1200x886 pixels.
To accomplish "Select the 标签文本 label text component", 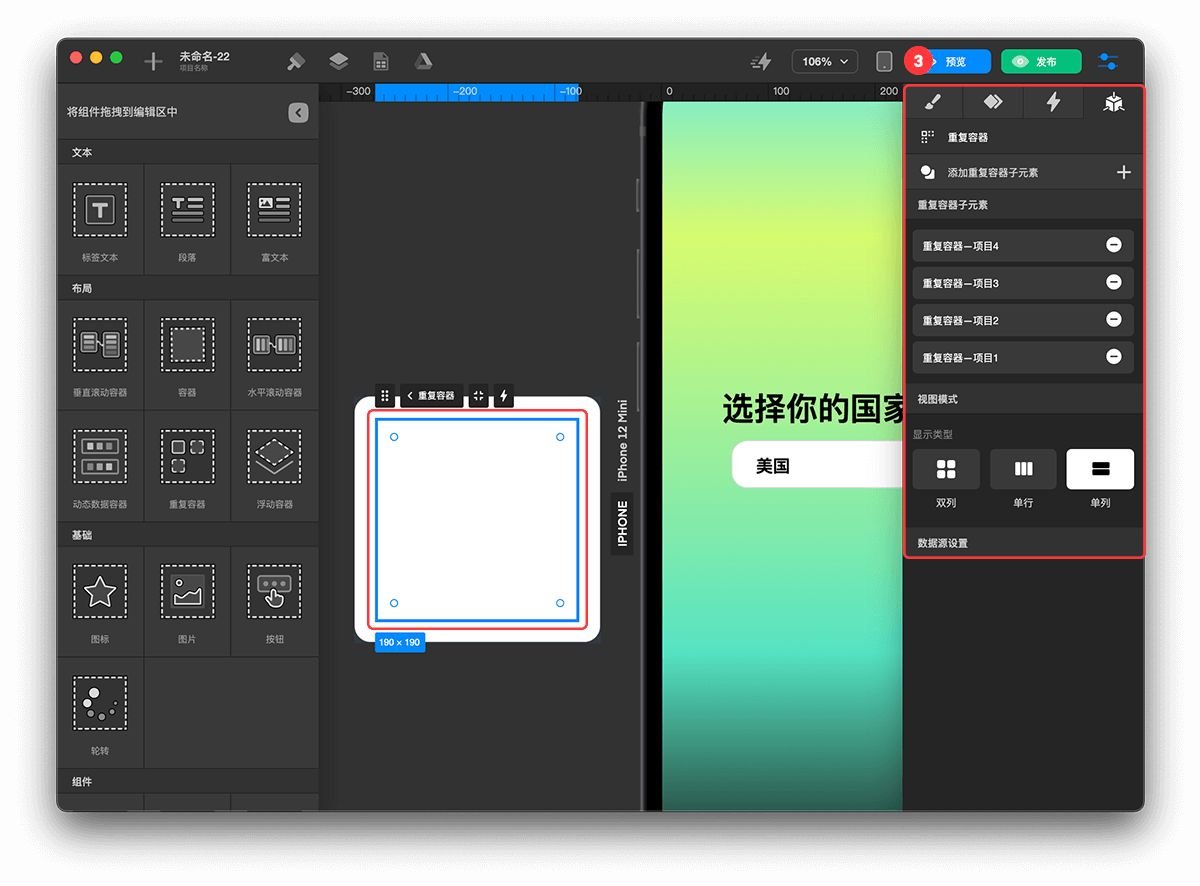I will tap(100, 220).
